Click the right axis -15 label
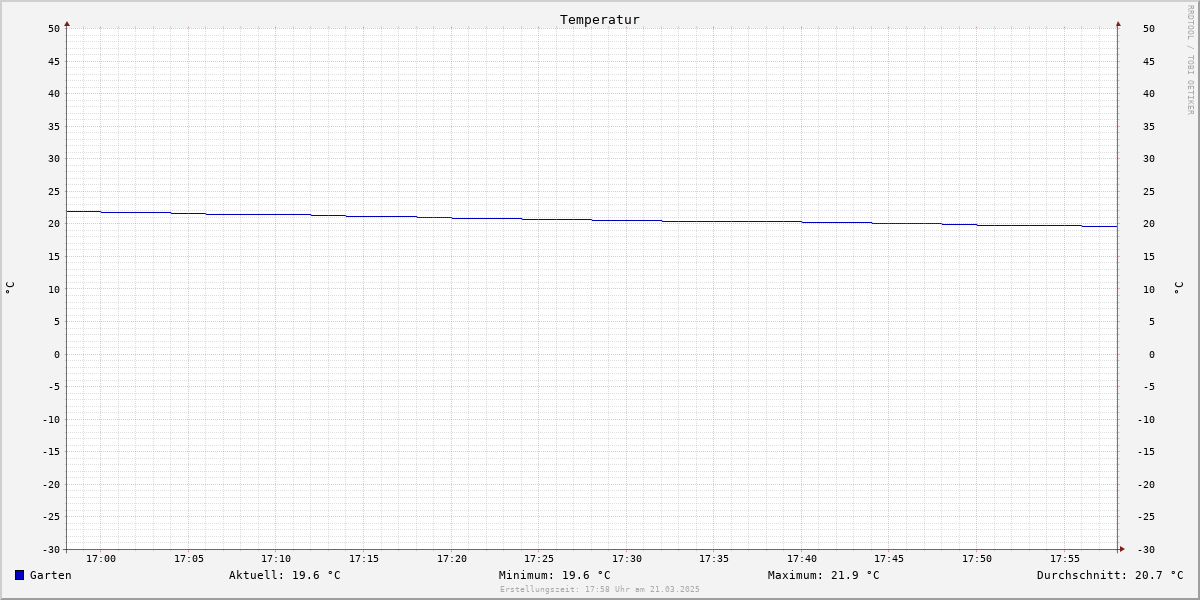Screen dimensions: 1200x600 point(1146,451)
